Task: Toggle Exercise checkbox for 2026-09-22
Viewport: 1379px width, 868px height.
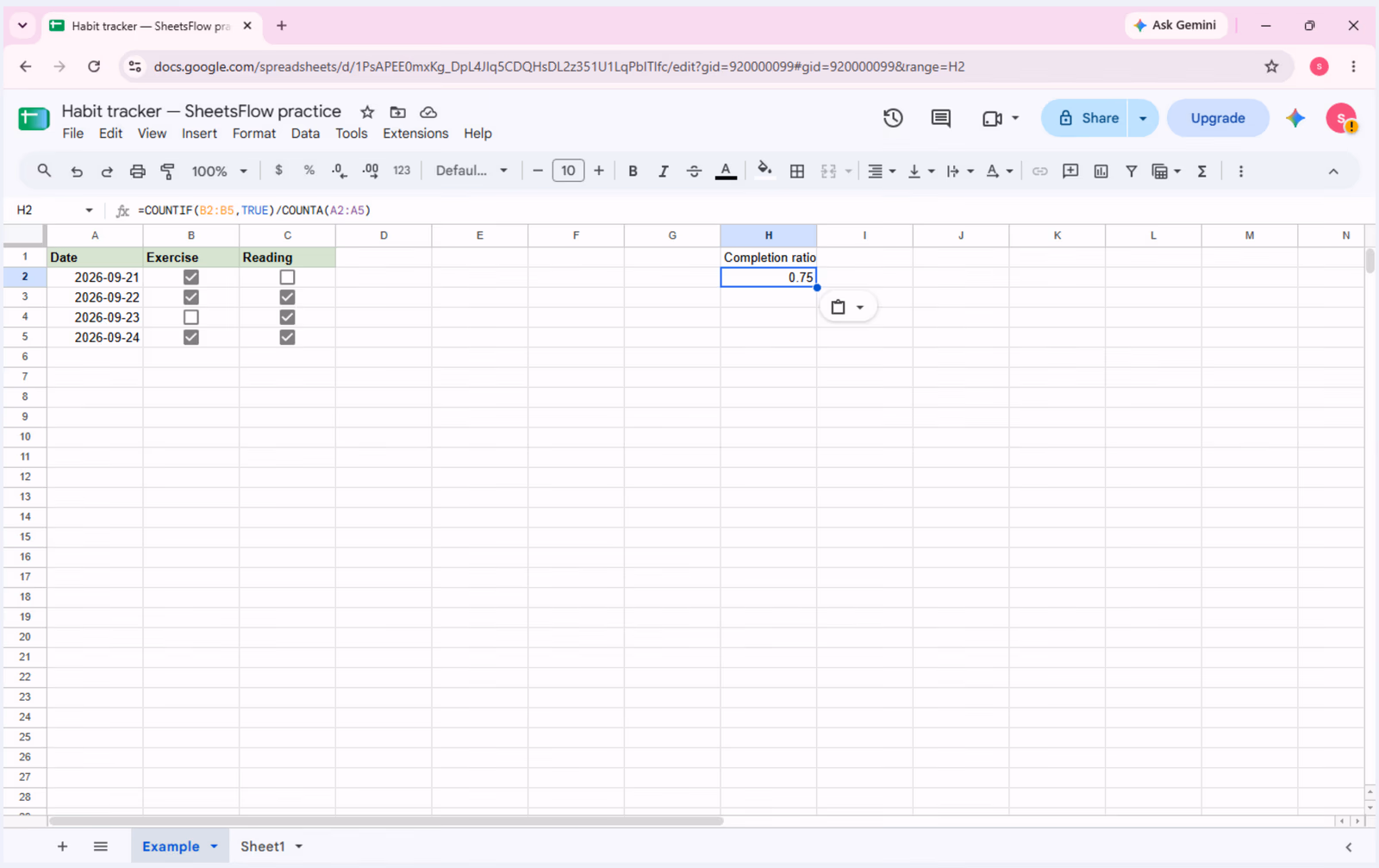Action: pyautogui.click(x=191, y=297)
